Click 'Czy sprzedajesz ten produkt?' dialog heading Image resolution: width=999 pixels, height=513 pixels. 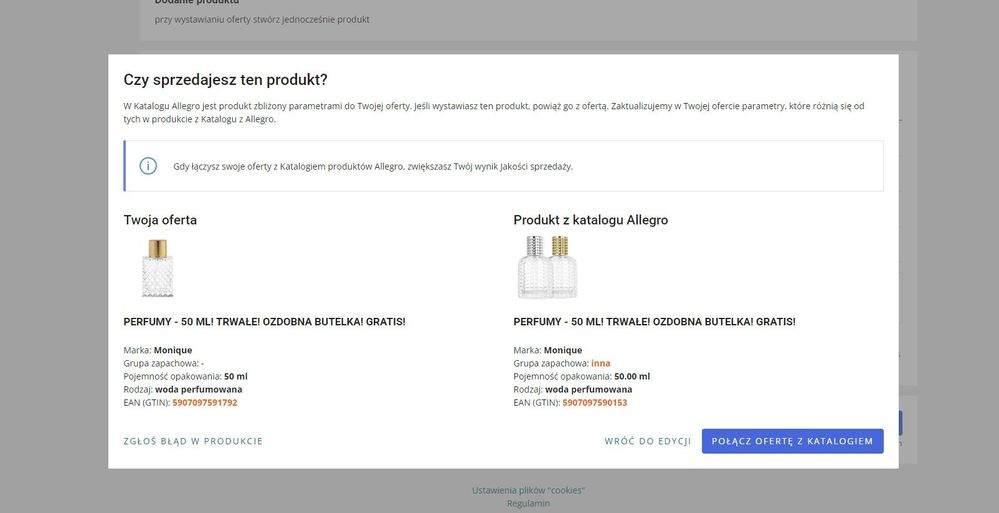pyautogui.click(x=226, y=80)
